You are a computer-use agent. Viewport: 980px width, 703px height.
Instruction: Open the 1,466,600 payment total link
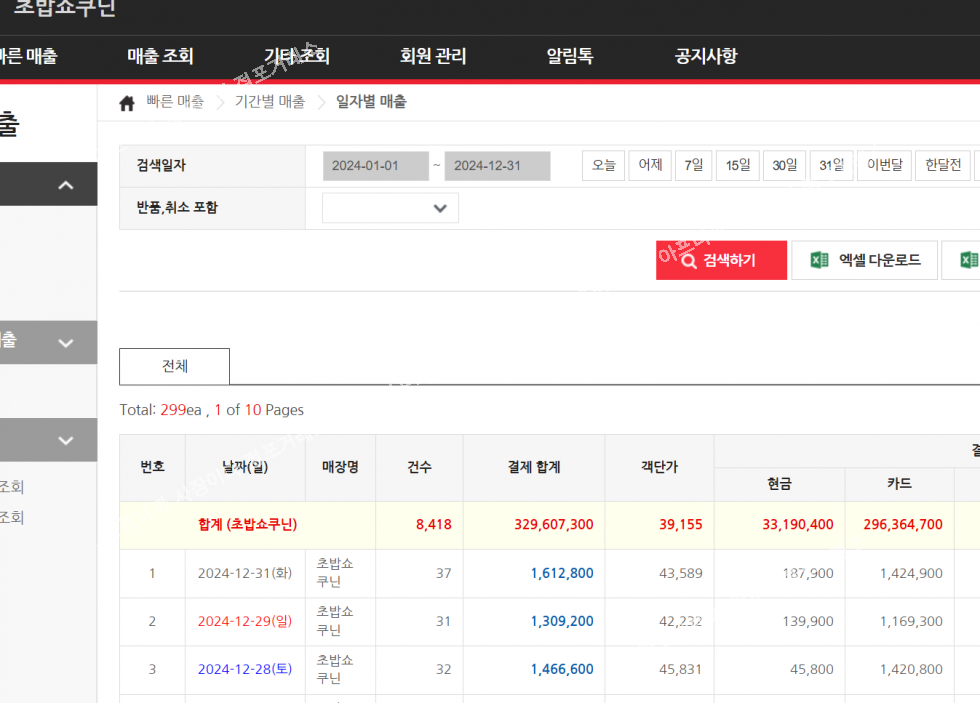(x=562, y=669)
